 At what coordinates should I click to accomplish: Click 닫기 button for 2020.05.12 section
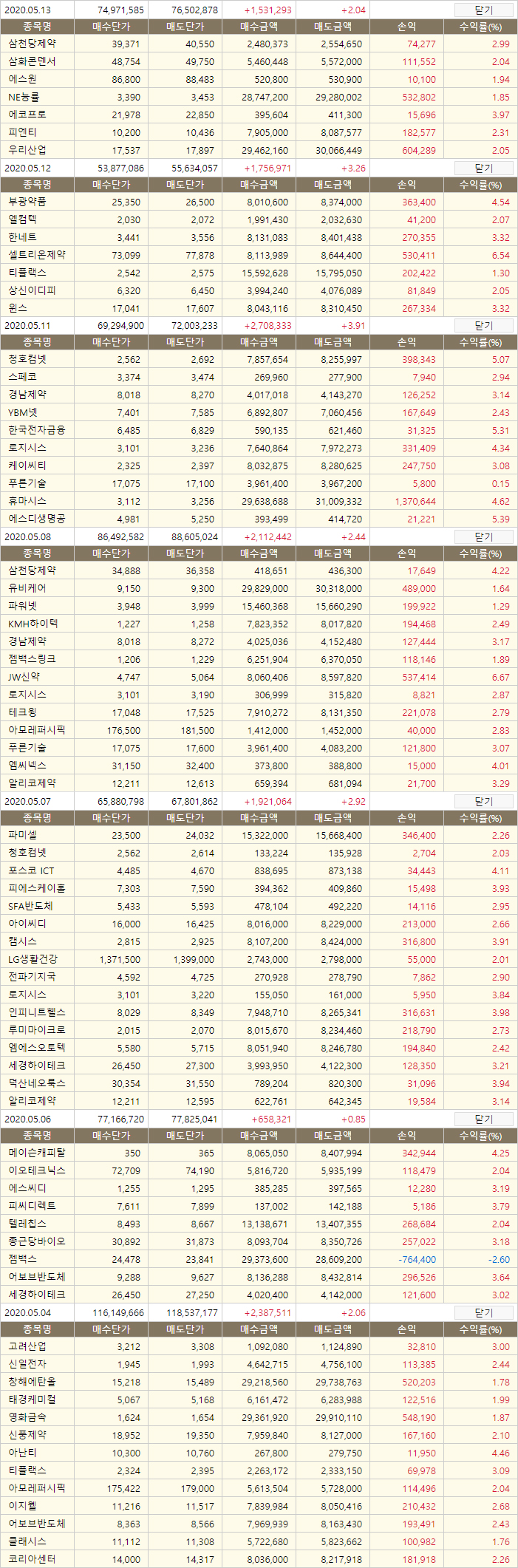pos(483,168)
